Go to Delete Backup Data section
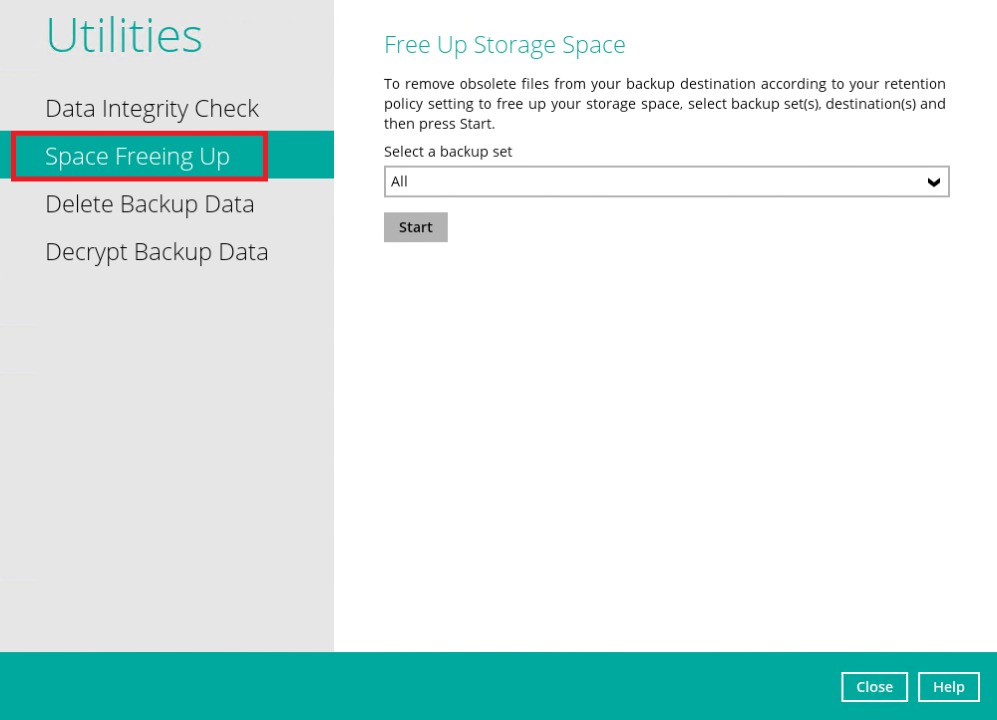 click(x=149, y=204)
